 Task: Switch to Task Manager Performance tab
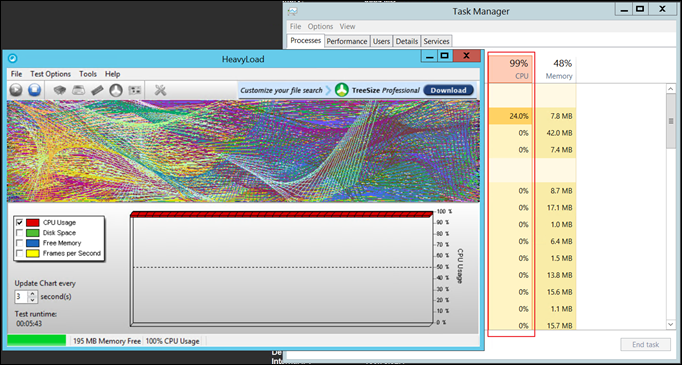[347, 41]
